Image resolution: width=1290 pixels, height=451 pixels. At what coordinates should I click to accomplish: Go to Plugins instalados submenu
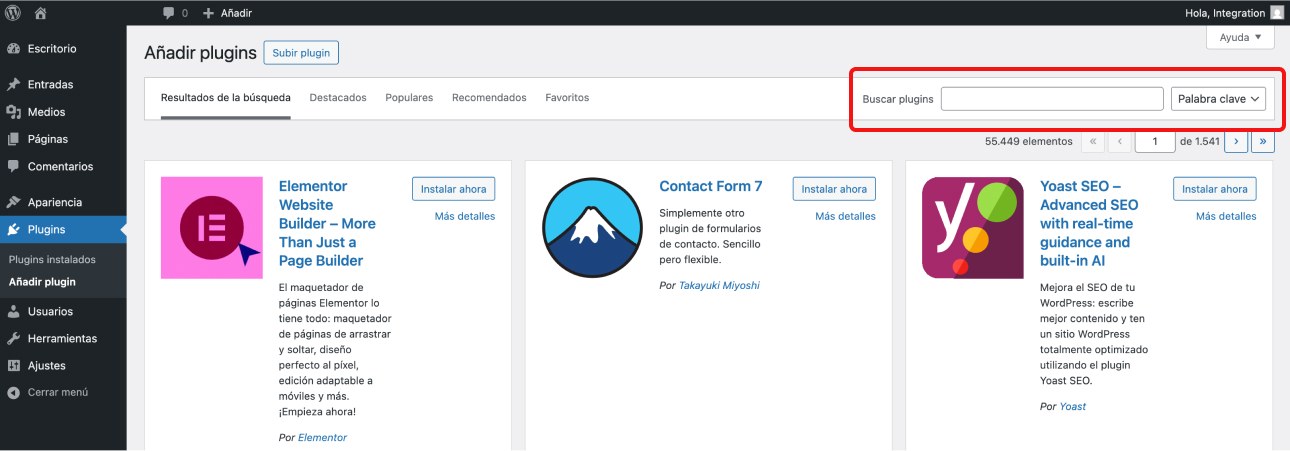pyautogui.click(x=52, y=259)
